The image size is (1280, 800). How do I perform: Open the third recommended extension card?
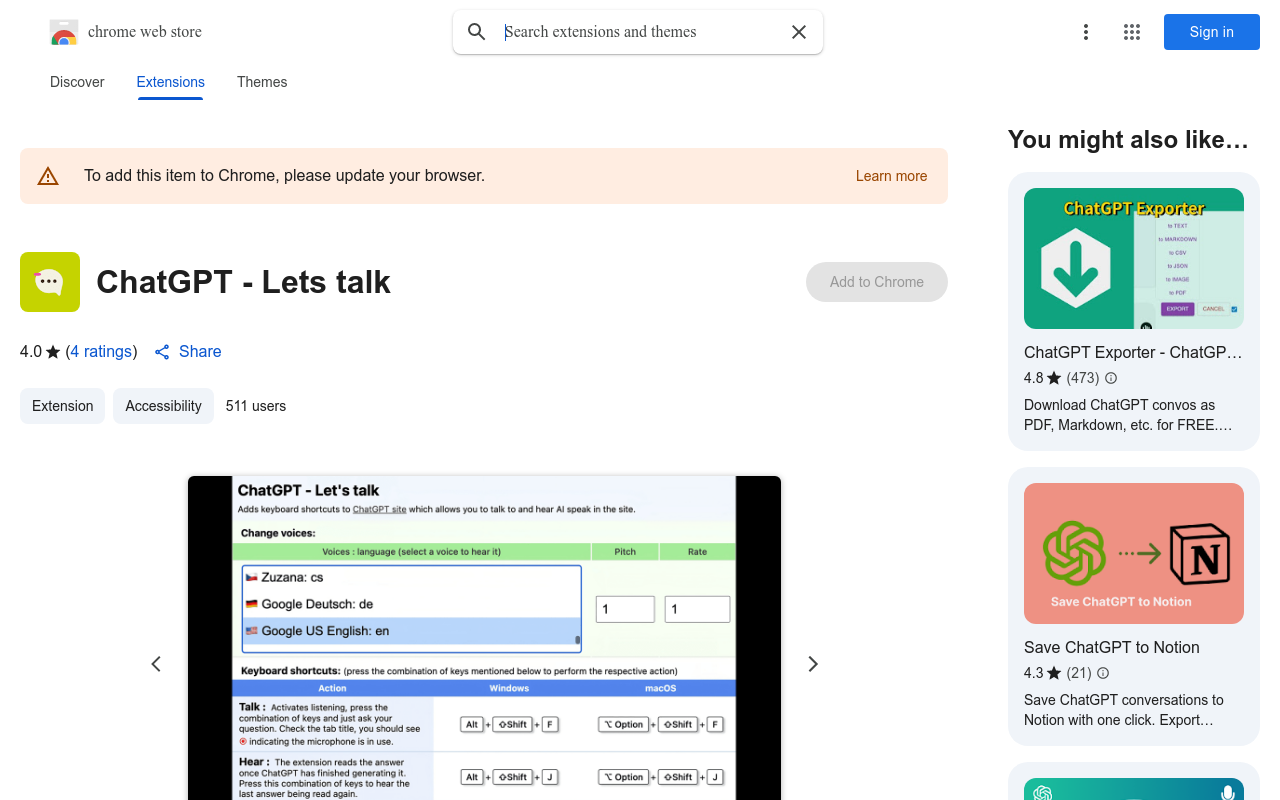[x=1134, y=782]
